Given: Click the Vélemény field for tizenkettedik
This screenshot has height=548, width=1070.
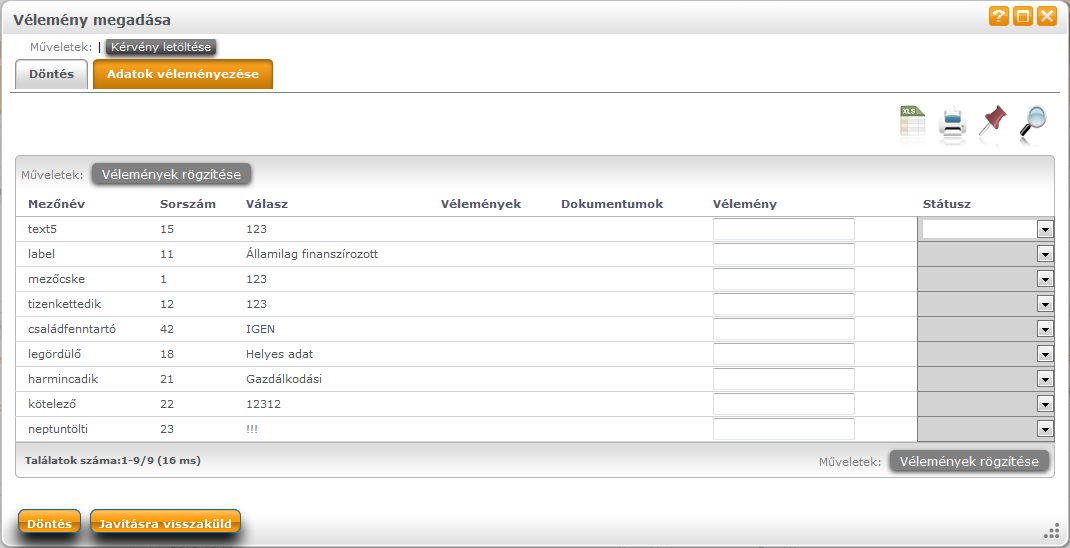Looking at the screenshot, I should click(783, 304).
